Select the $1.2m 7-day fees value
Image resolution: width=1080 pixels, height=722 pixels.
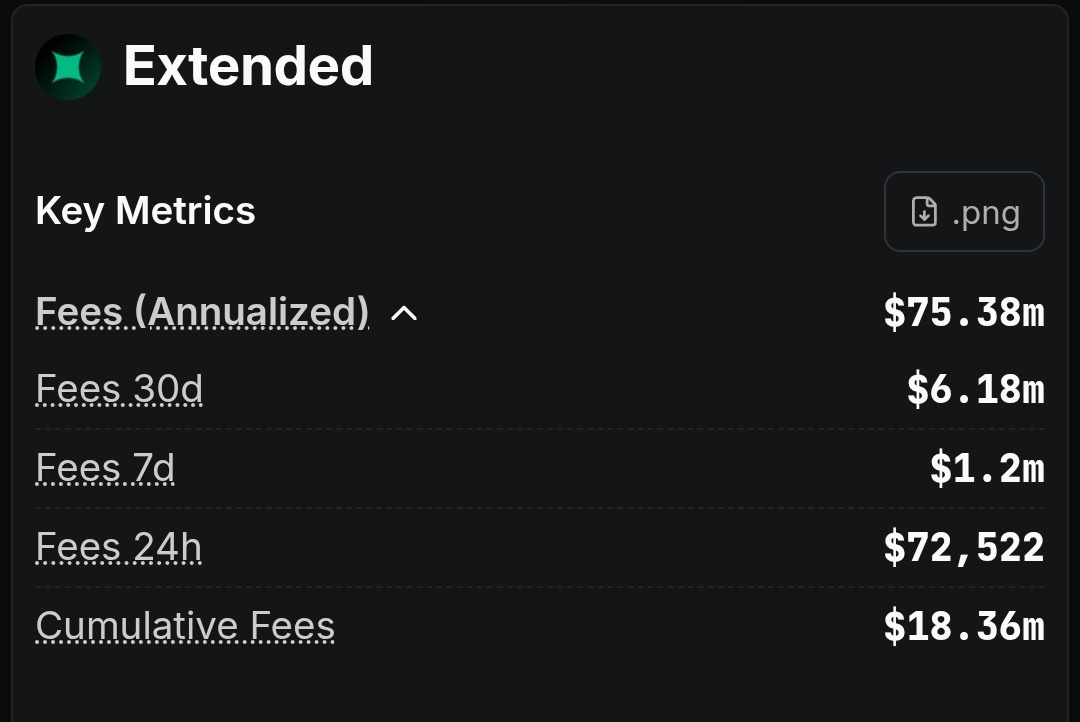tap(987, 469)
